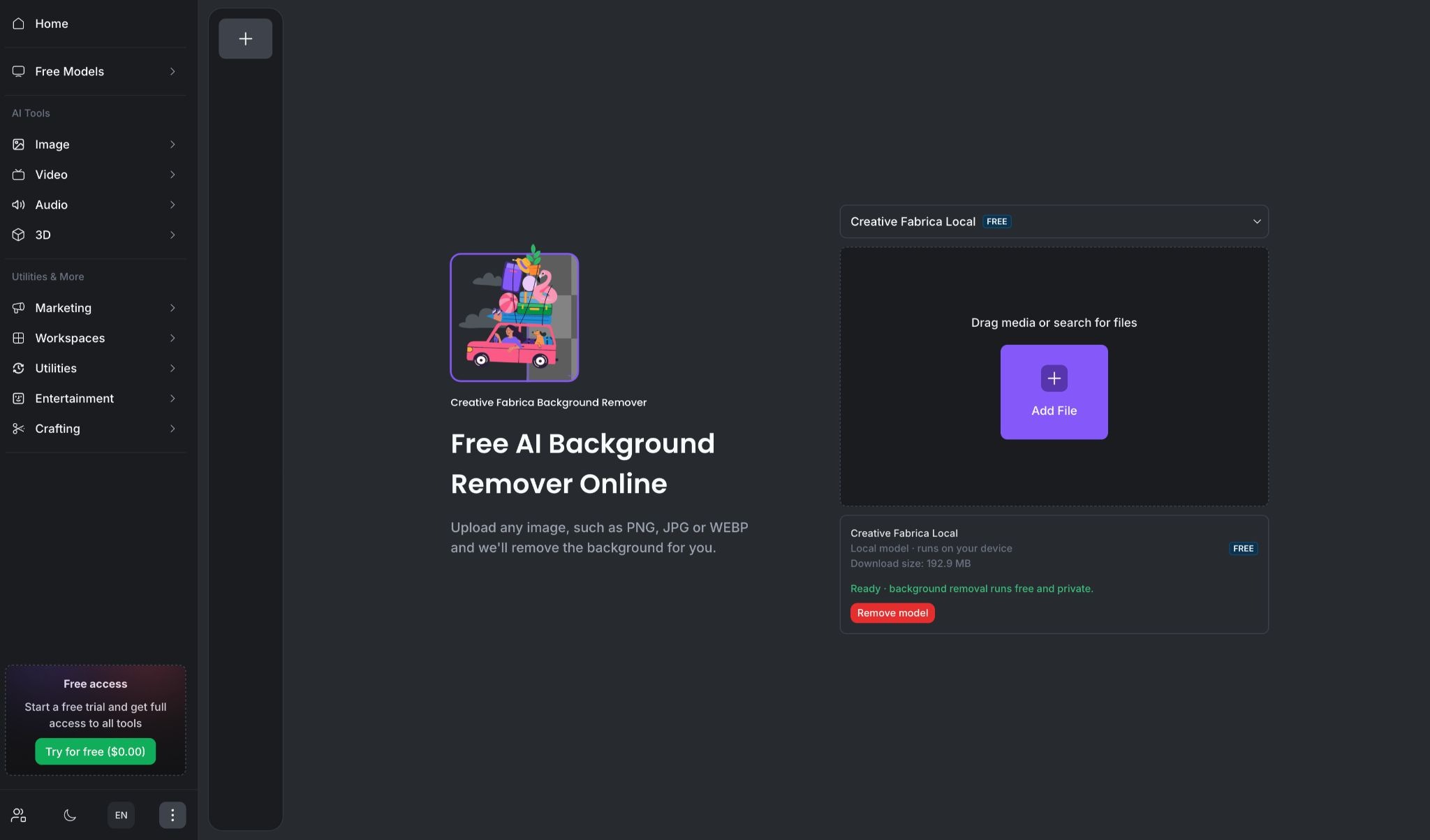The image size is (1430, 840).
Task: Click the plus icon inside Add File
Action: click(1054, 378)
